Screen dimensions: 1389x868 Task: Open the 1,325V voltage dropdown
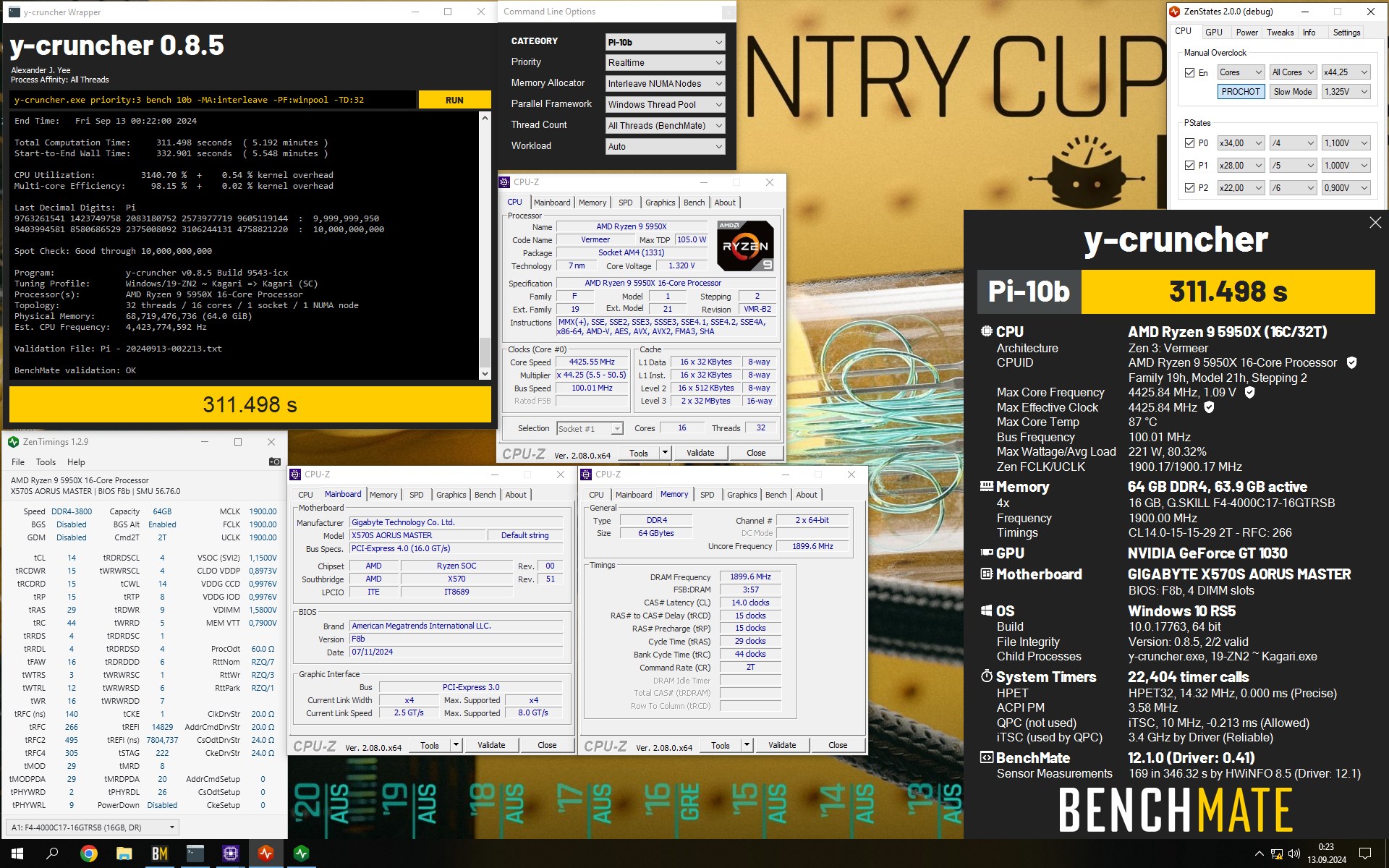(x=1346, y=92)
